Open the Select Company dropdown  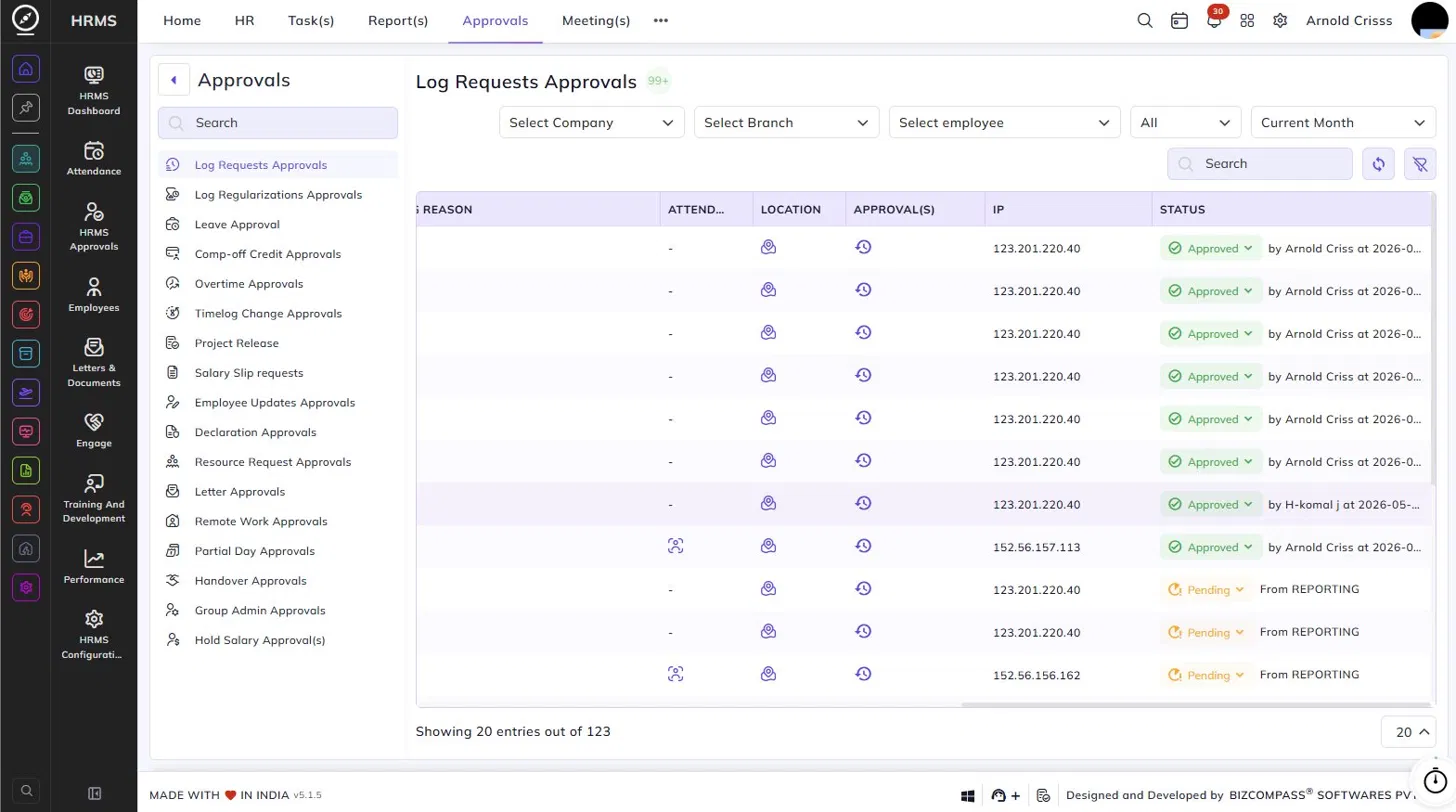tap(592, 123)
